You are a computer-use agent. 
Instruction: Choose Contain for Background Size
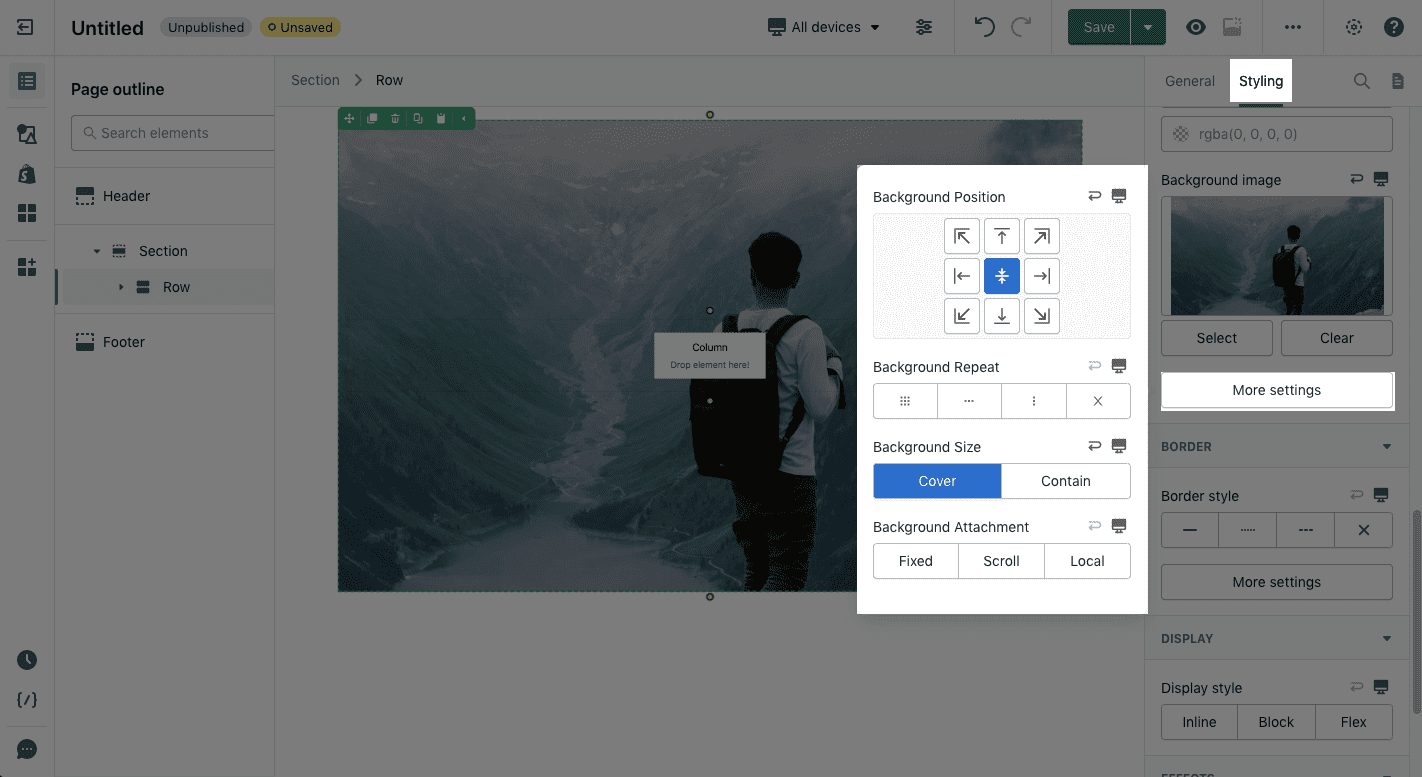point(1066,481)
